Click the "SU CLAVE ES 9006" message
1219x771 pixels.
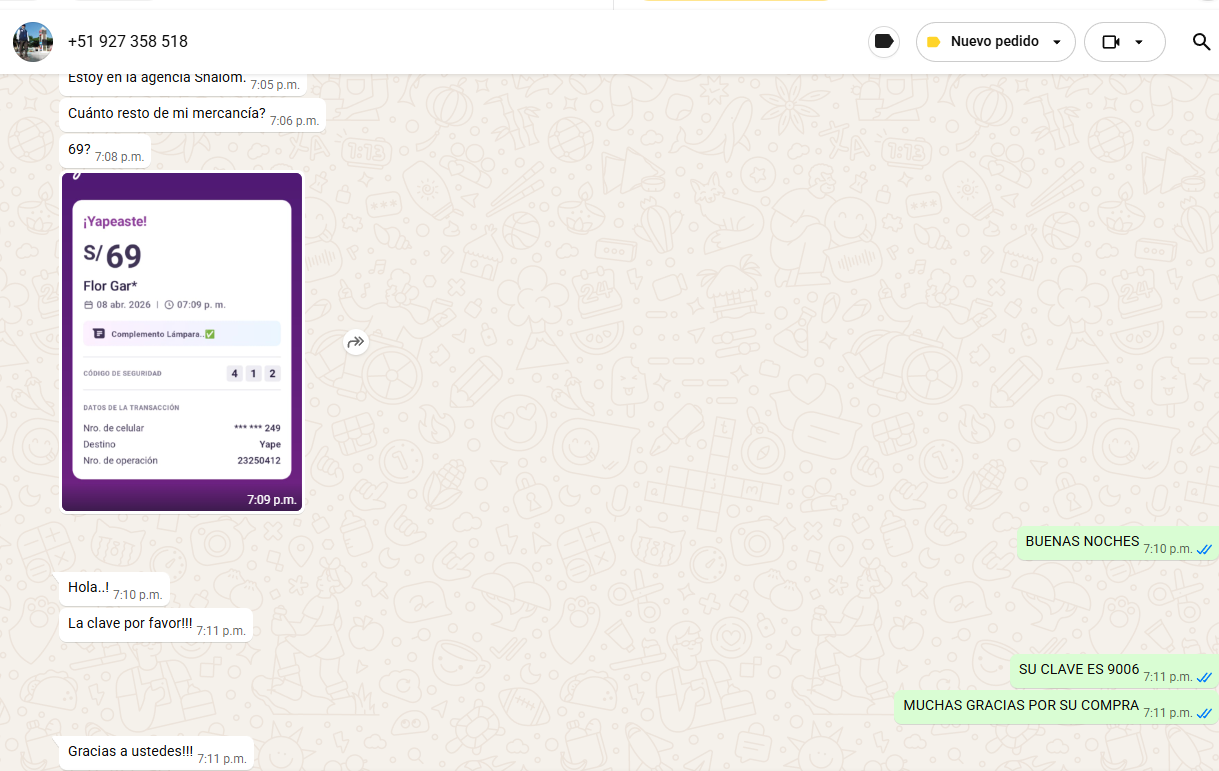(1079, 670)
